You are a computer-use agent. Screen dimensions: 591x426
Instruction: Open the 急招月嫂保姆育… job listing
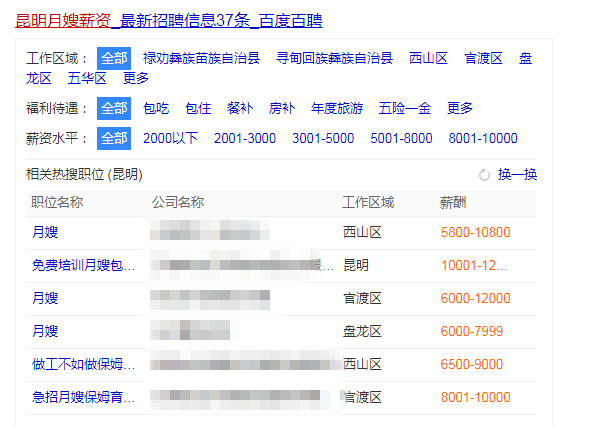84,397
